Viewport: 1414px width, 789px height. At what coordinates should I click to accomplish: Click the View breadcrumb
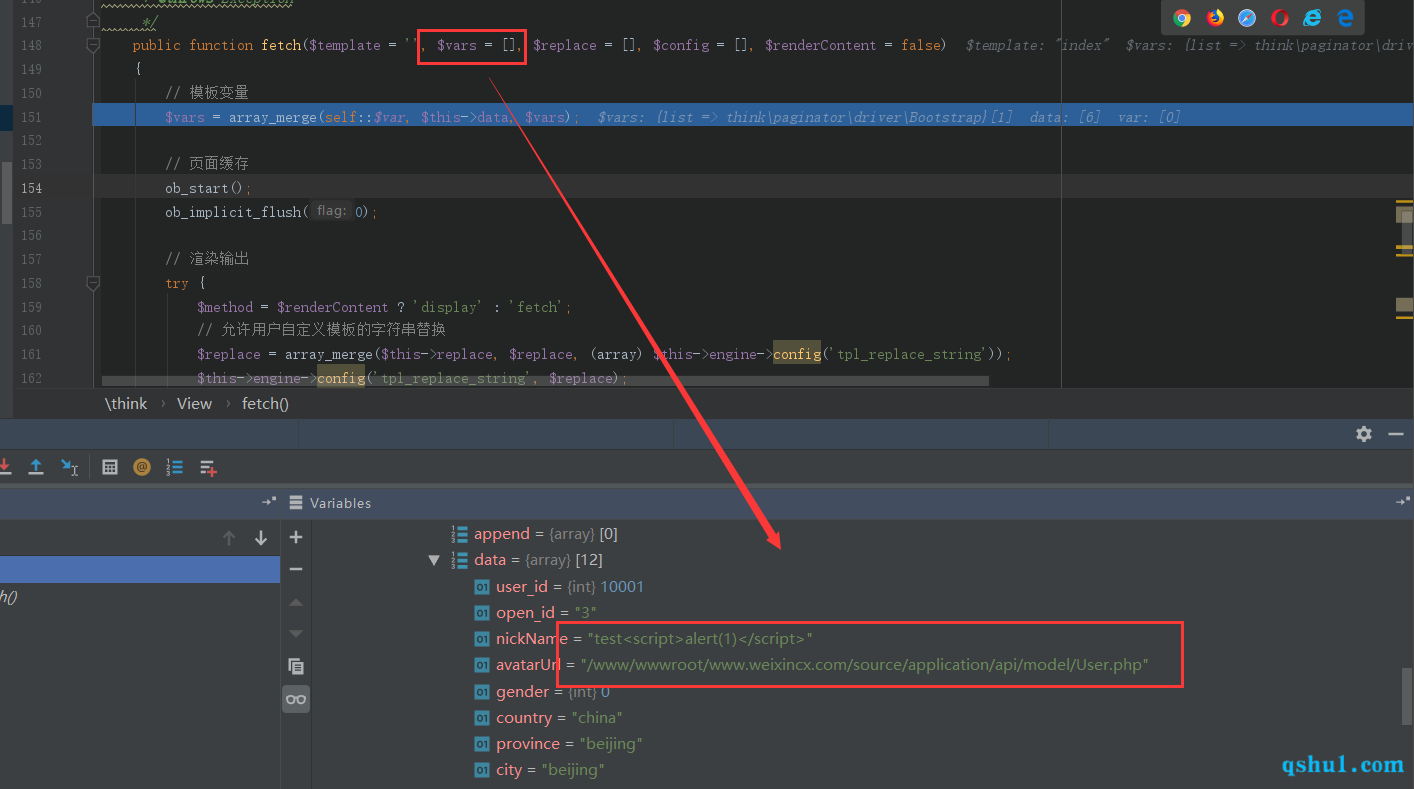pos(194,404)
